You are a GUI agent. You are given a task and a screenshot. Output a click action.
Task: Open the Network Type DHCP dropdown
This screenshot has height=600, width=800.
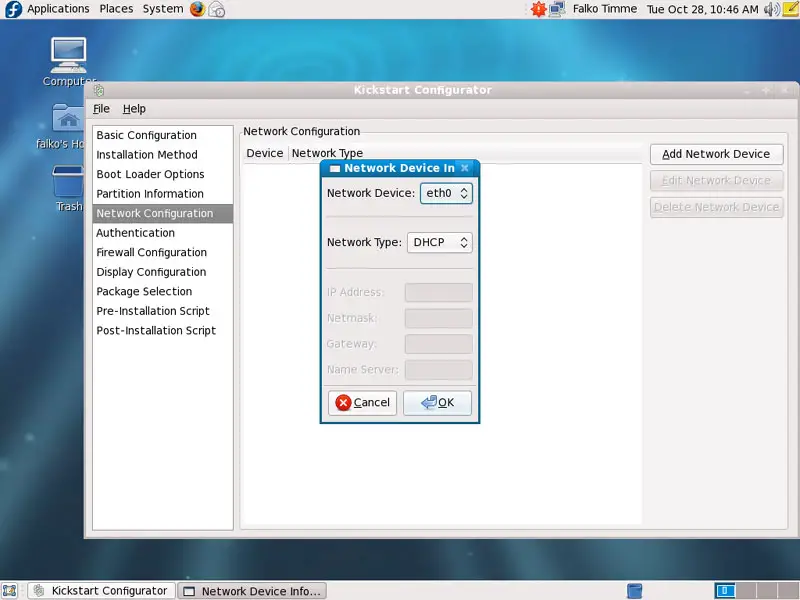(x=440, y=242)
